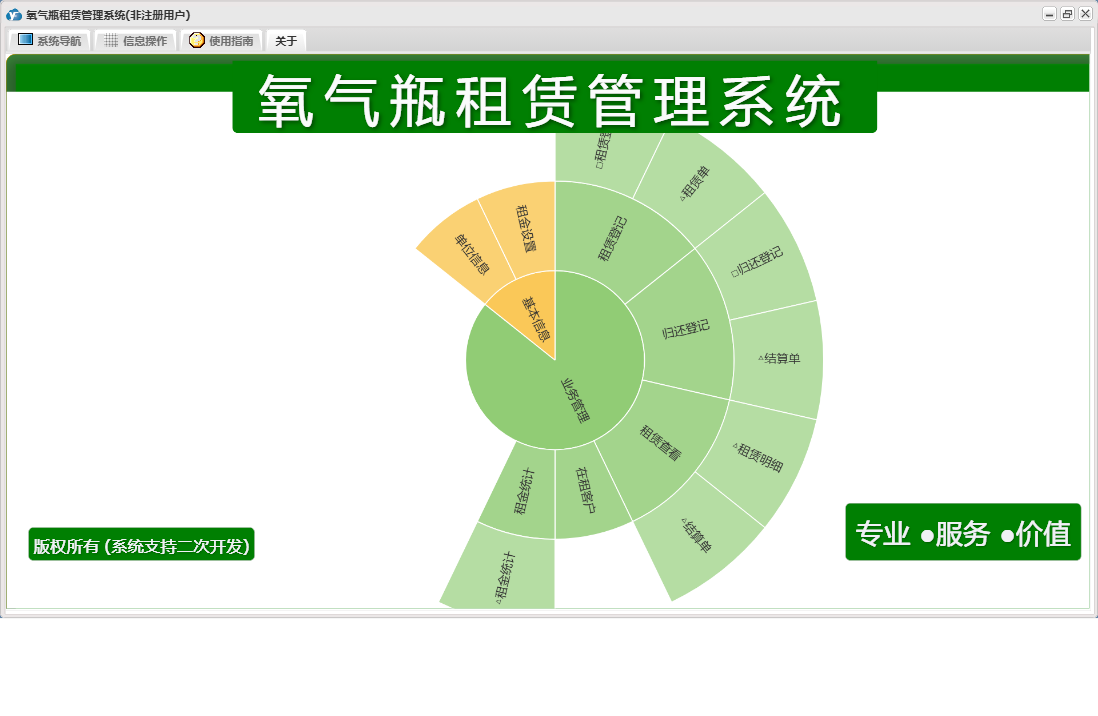Switch to the 信息操作 tab
The image size is (1098, 716).
[x=135, y=41]
